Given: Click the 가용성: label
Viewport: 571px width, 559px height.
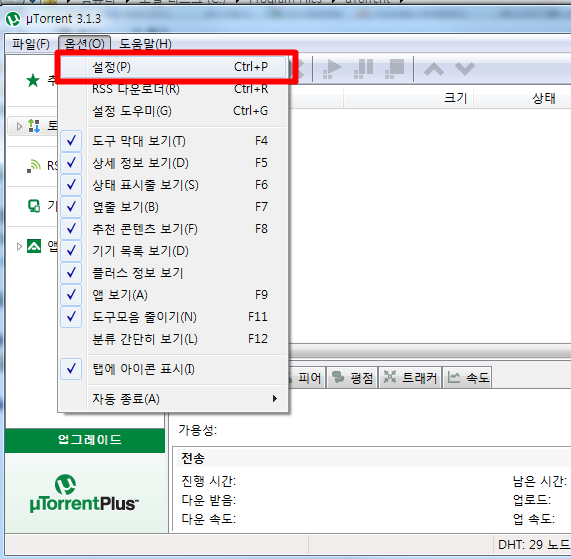Looking at the screenshot, I should (x=198, y=430).
